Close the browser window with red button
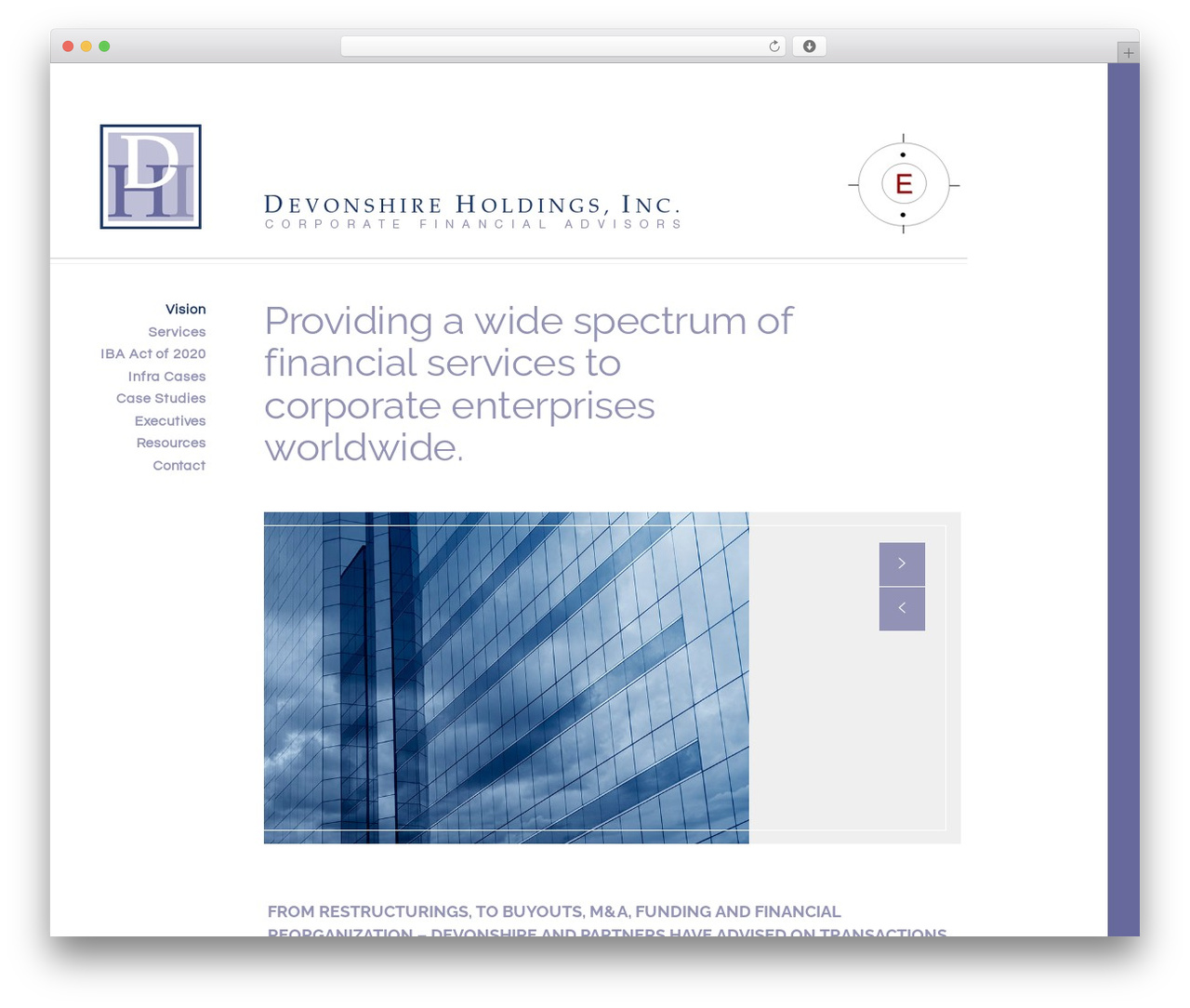The image size is (1190, 1008). (x=68, y=46)
